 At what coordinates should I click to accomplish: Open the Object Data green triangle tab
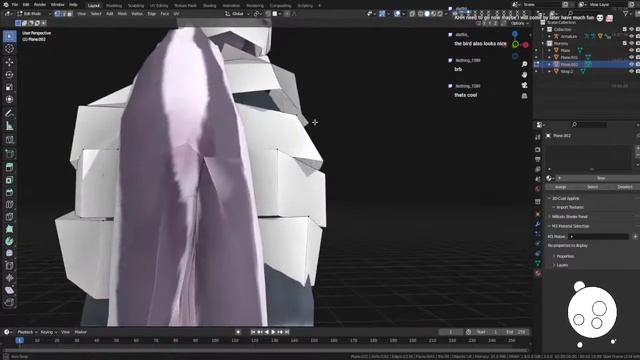pyautogui.click(x=538, y=263)
